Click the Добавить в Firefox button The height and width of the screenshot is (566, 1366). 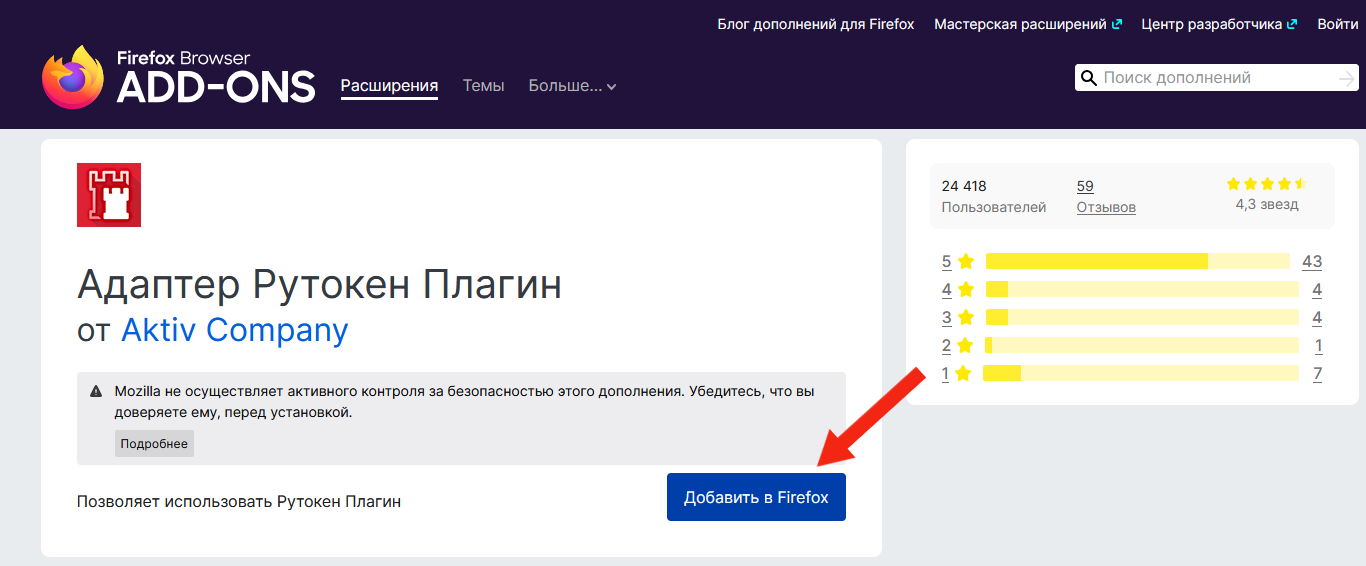(756, 497)
